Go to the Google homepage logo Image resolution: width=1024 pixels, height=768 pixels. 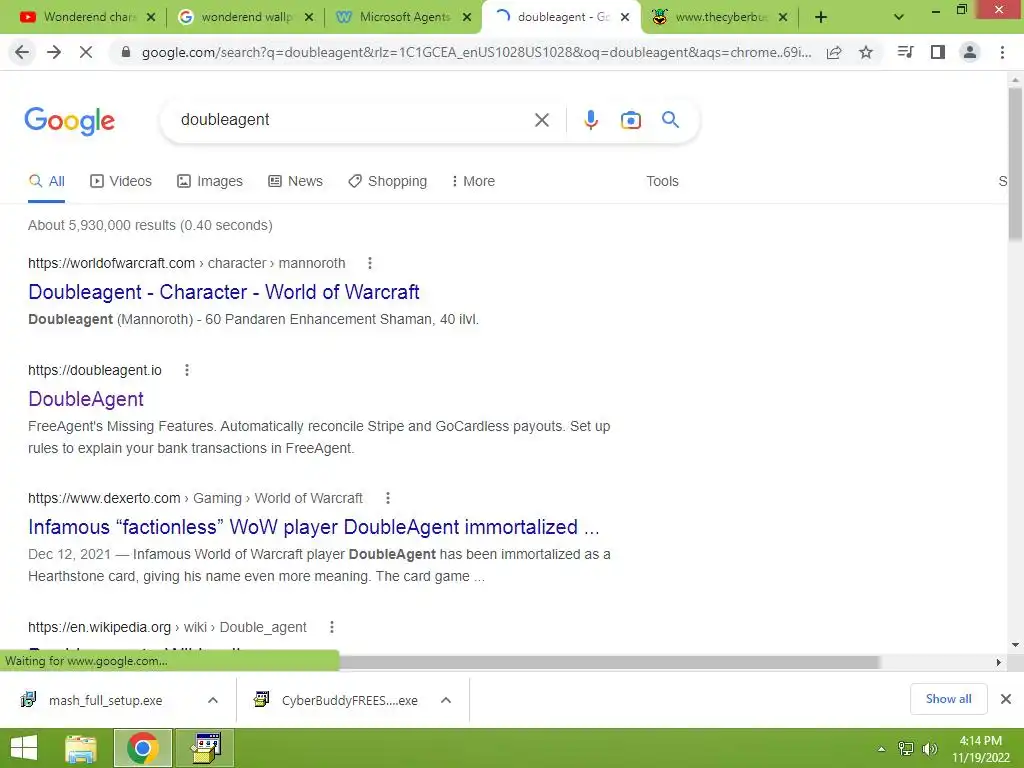pos(69,121)
